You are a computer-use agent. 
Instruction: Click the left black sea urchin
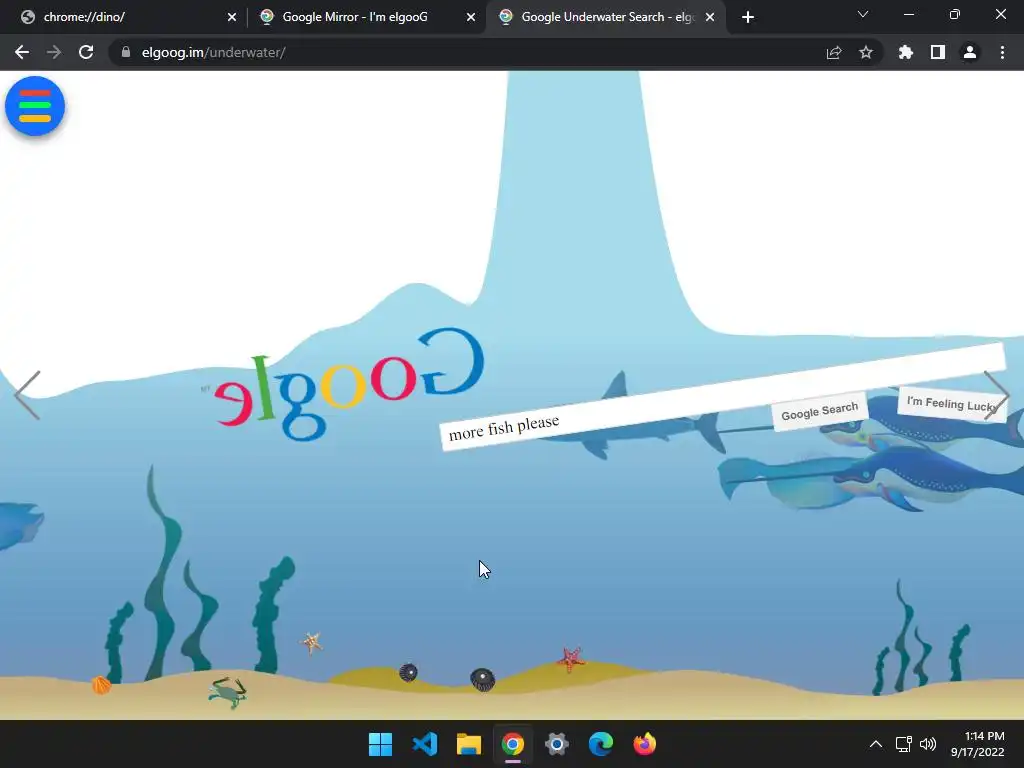coord(408,672)
